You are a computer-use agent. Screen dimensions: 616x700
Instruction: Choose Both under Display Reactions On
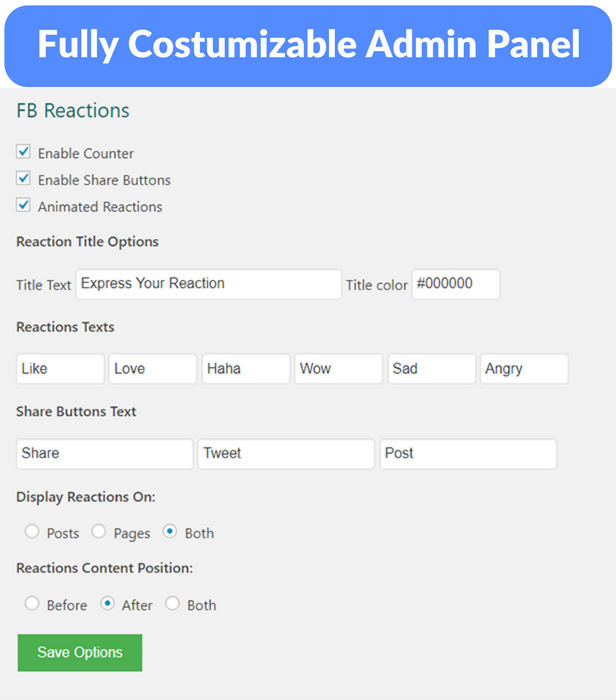(170, 532)
